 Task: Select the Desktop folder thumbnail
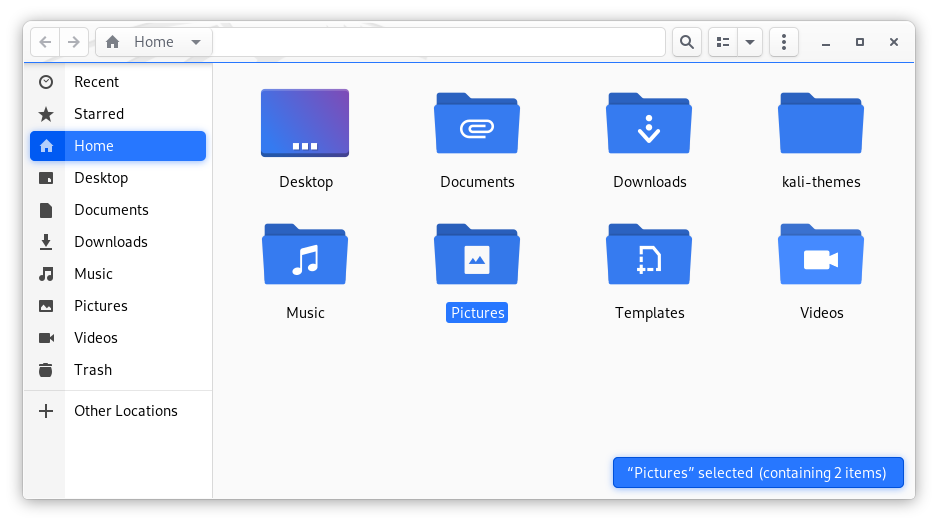305,123
